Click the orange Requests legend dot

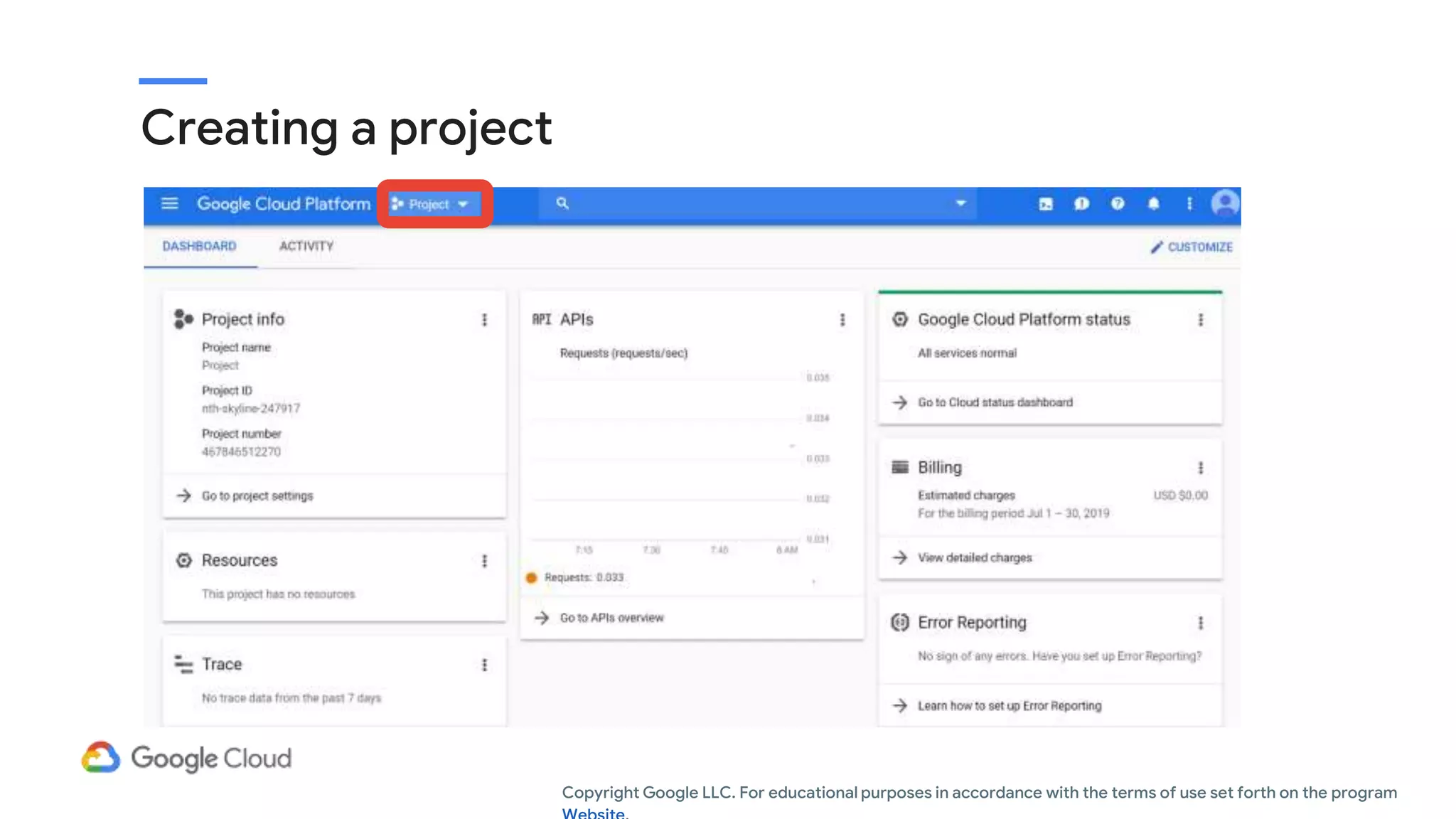[531, 577]
